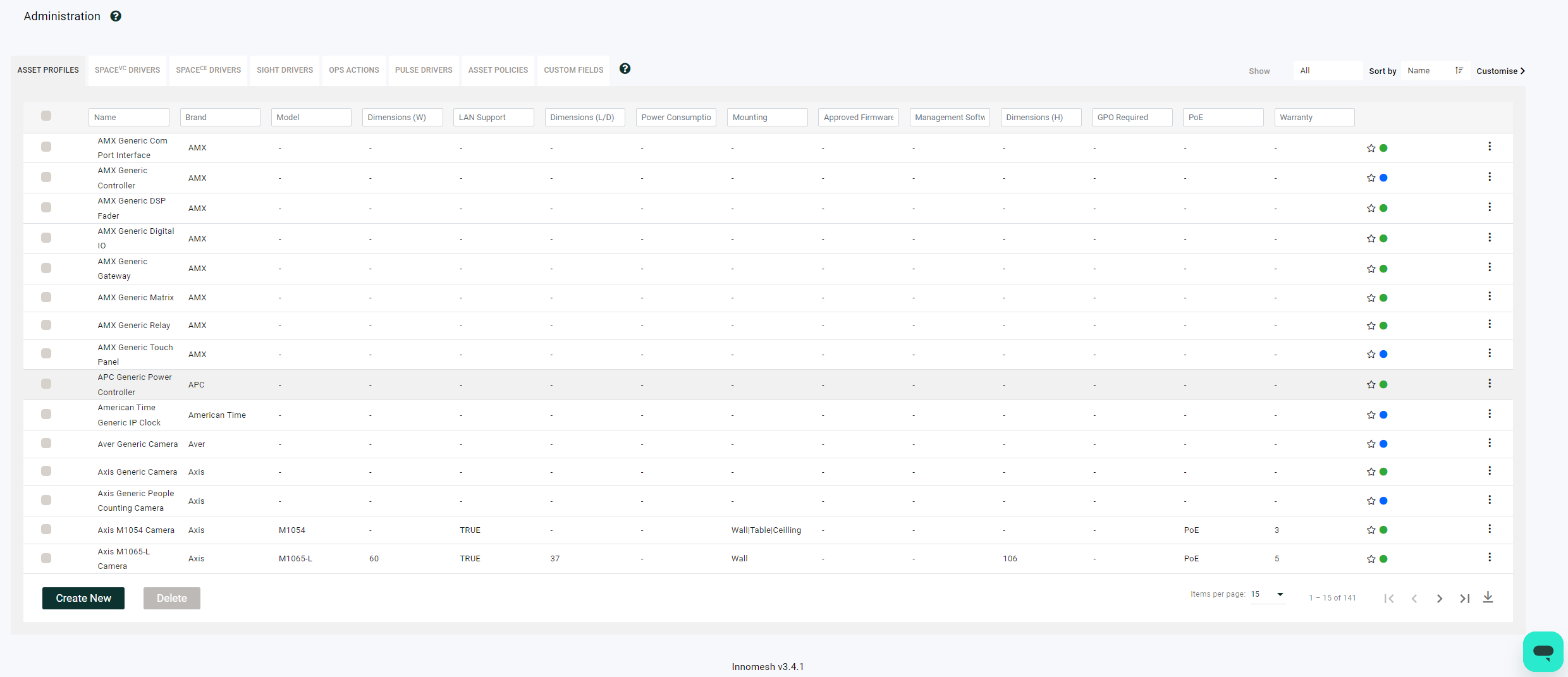
Task: Star the AMX Generic Matrix row
Action: tap(1371, 298)
